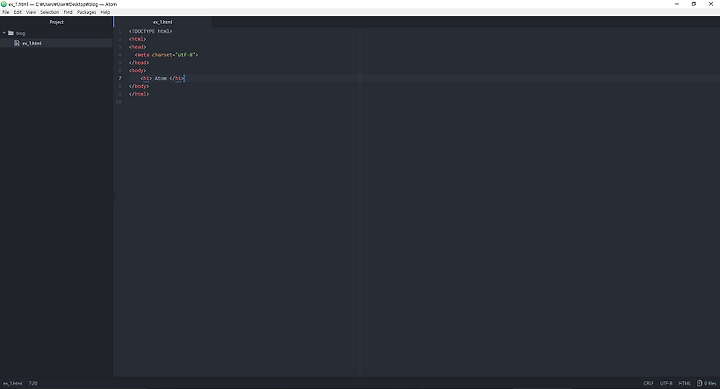
Task: Open the Find menu
Action: 68,12
